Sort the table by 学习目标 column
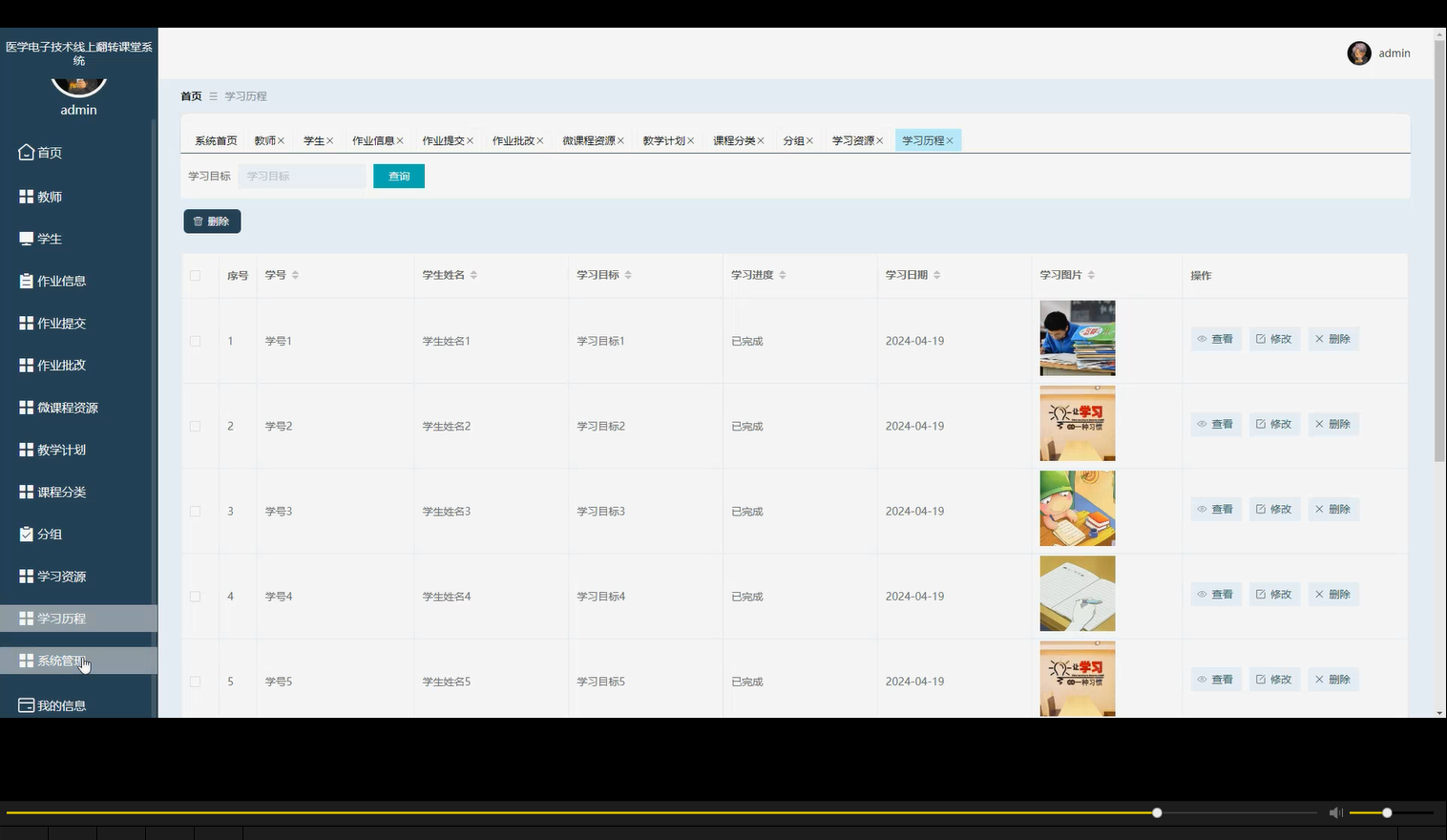 (x=628, y=275)
